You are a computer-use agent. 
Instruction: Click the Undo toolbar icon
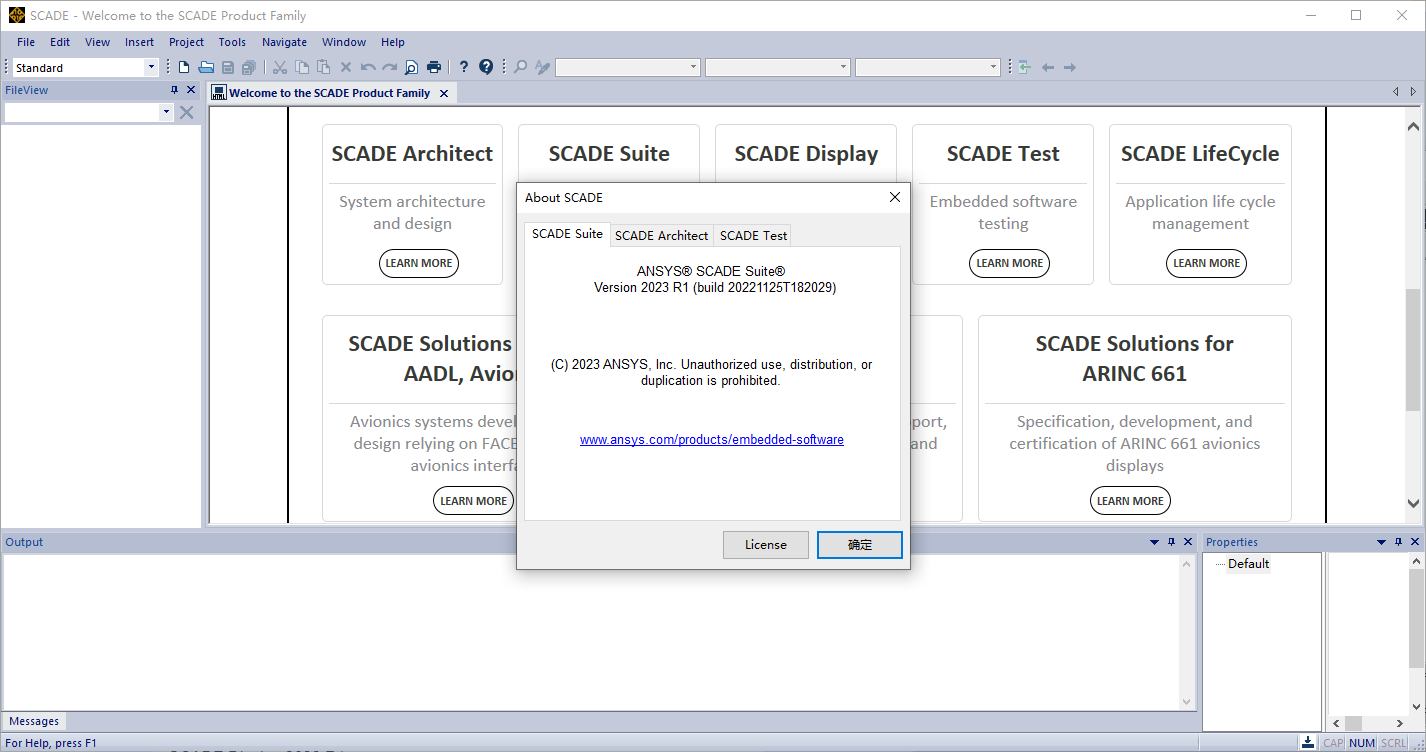[367, 67]
